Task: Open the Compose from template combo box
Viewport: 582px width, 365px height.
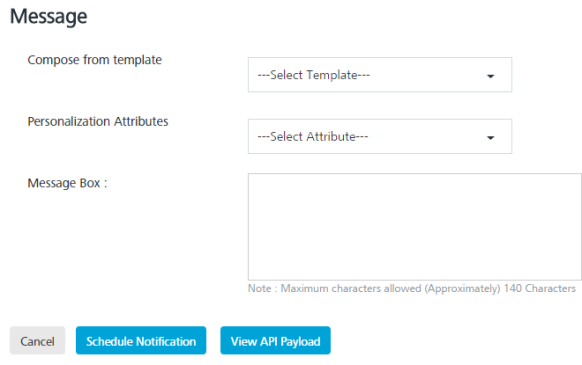Action: [x=380, y=75]
